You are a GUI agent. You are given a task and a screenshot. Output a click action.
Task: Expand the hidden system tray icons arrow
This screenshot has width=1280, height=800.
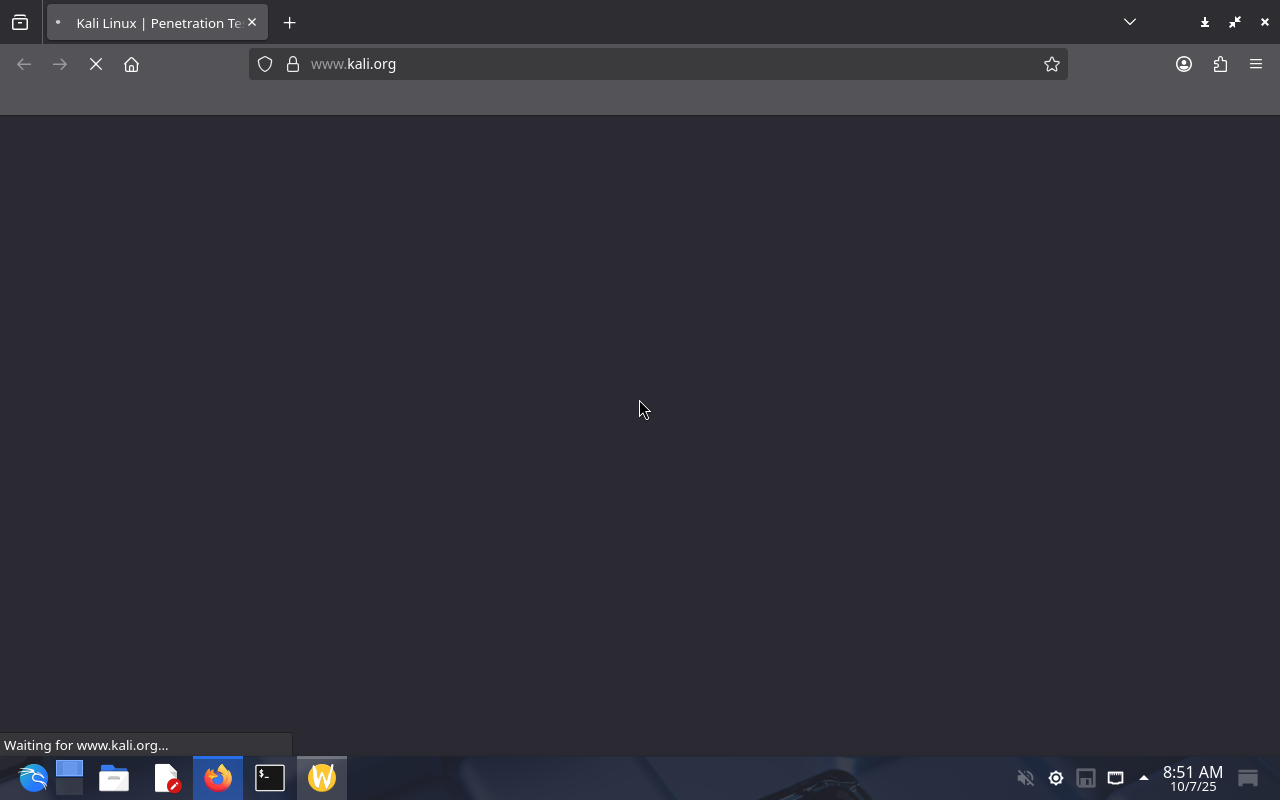tap(1144, 778)
